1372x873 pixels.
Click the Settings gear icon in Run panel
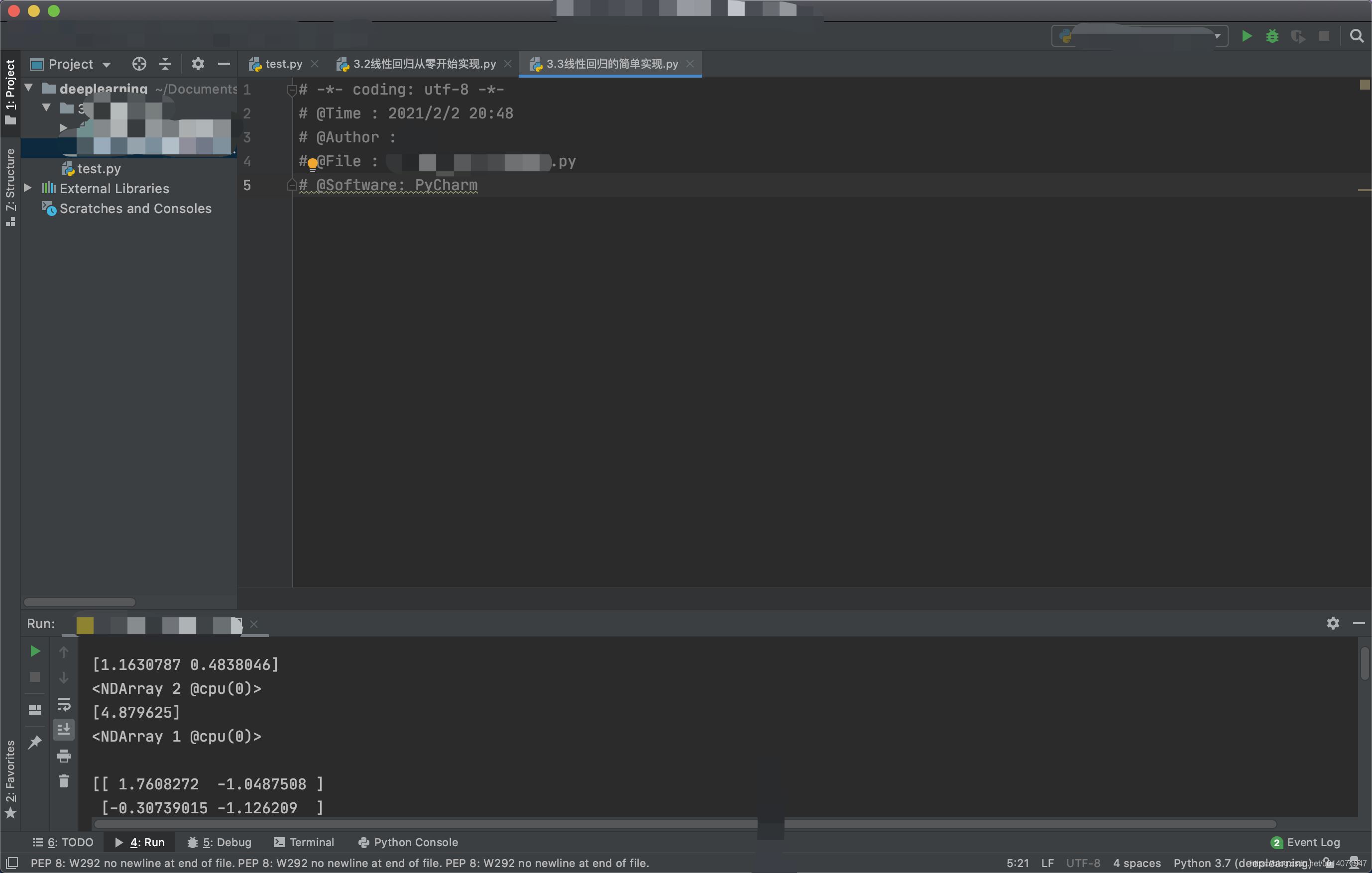click(1332, 623)
